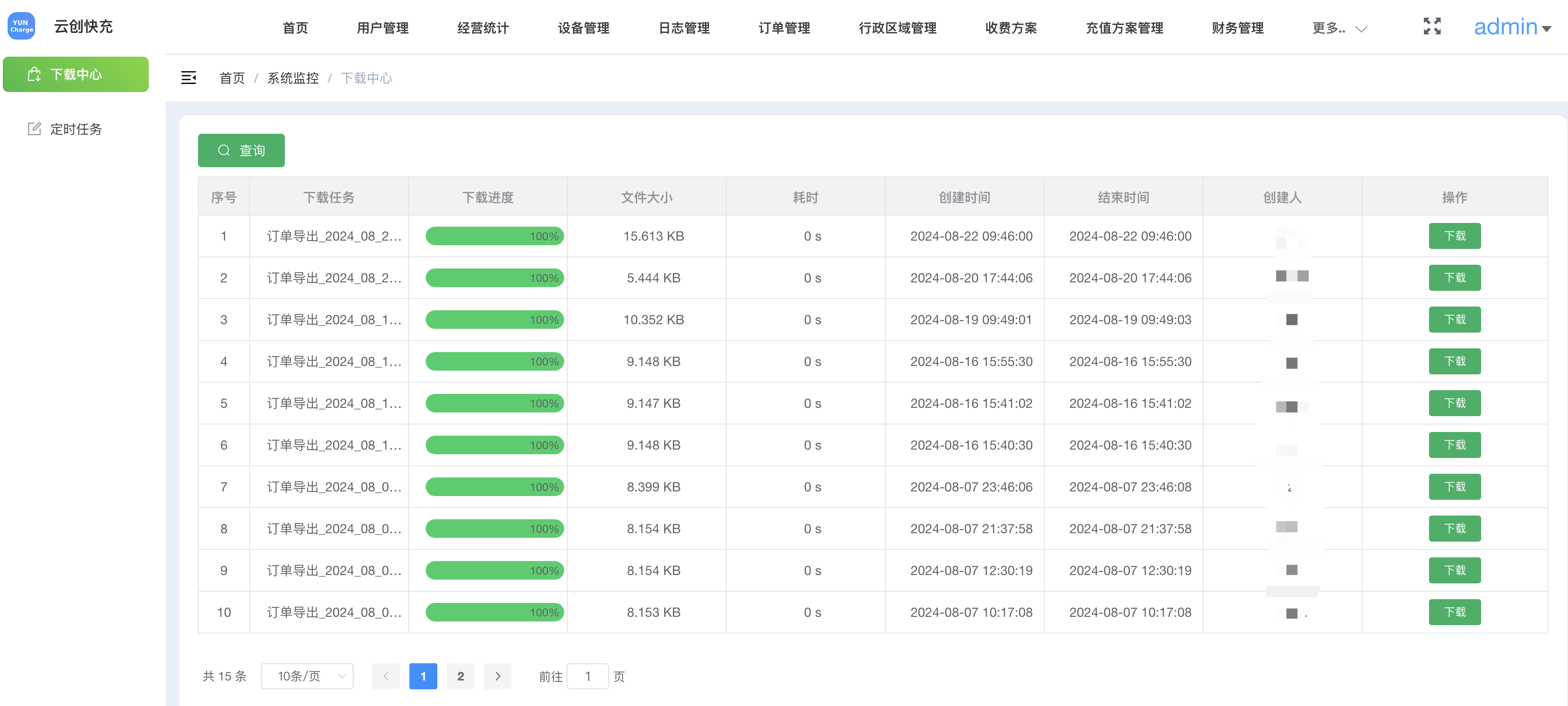
Task: Download the 5.444 KB file
Action: click(1455, 278)
